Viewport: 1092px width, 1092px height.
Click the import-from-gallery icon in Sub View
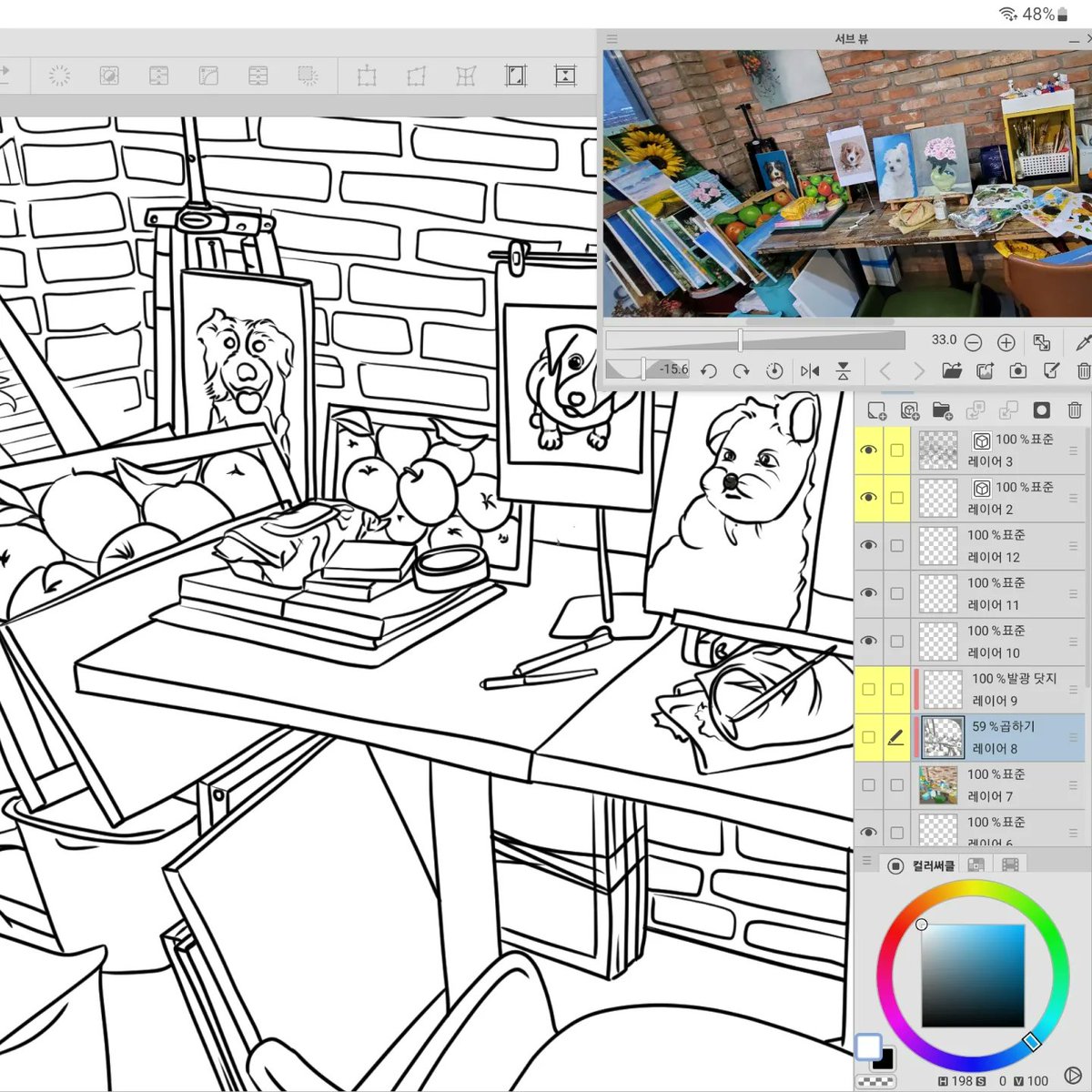pyautogui.click(x=985, y=370)
